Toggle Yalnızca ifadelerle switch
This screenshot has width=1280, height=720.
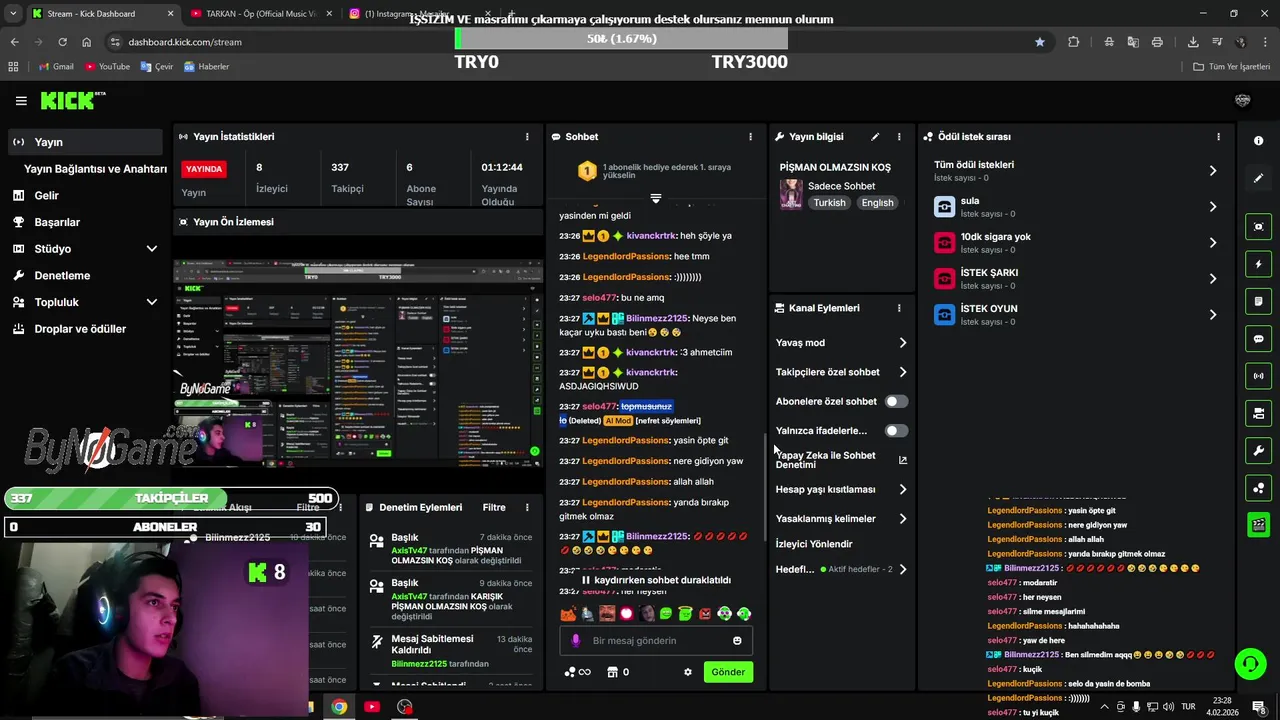click(x=896, y=431)
